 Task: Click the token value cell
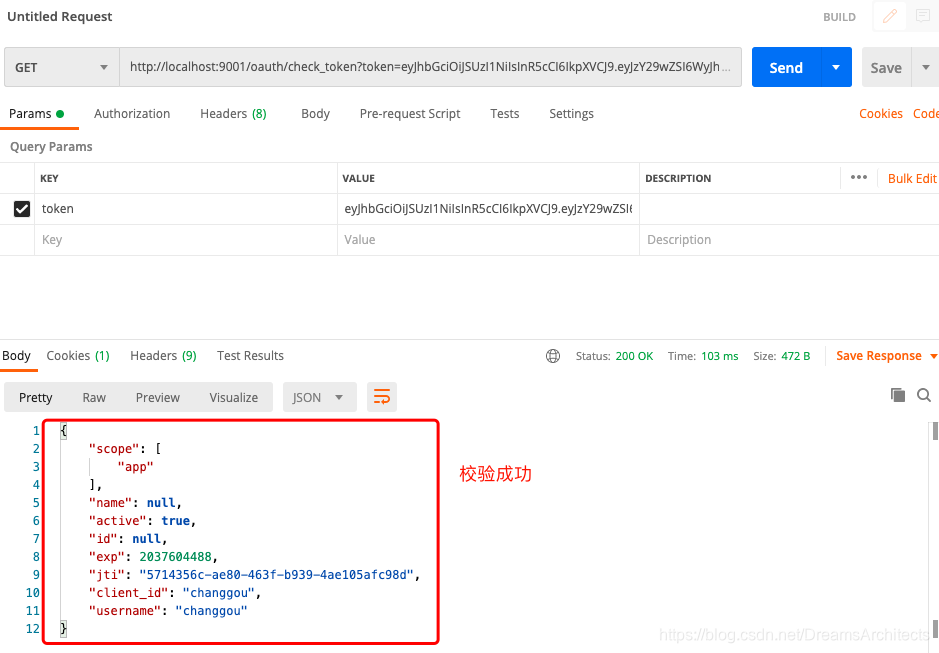(x=488, y=208)
